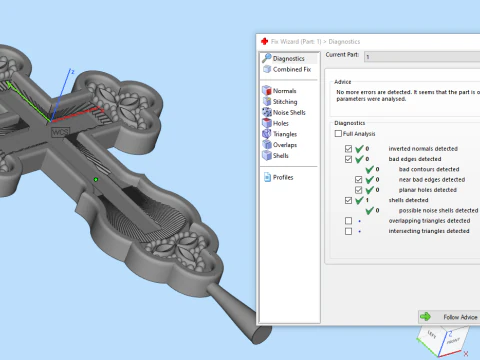Viewport: 480px width, 360px height.
Task: Open the Diagnostics page icon
Action: tap(267, 58)
